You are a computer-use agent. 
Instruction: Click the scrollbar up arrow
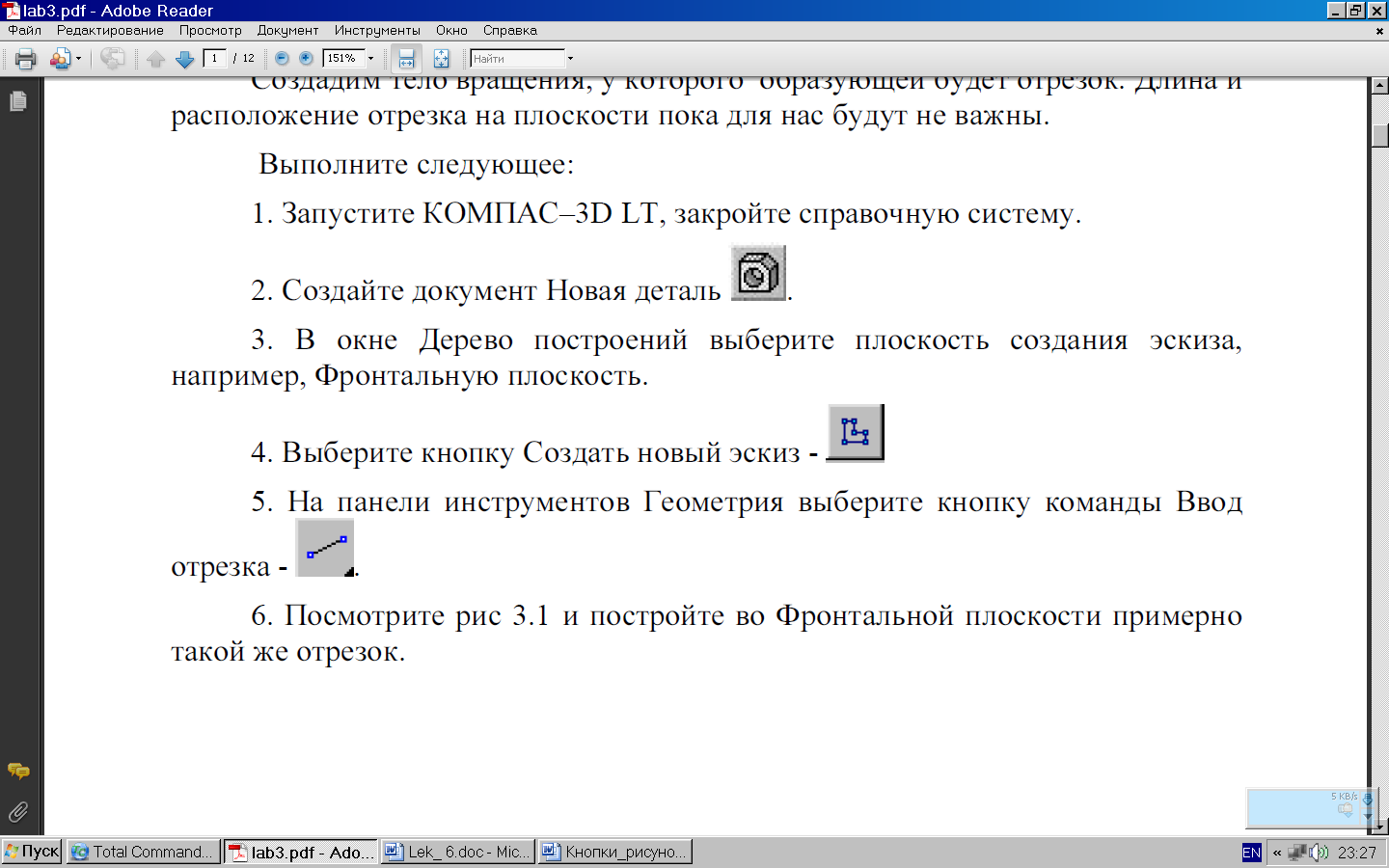coord(1380,86)
